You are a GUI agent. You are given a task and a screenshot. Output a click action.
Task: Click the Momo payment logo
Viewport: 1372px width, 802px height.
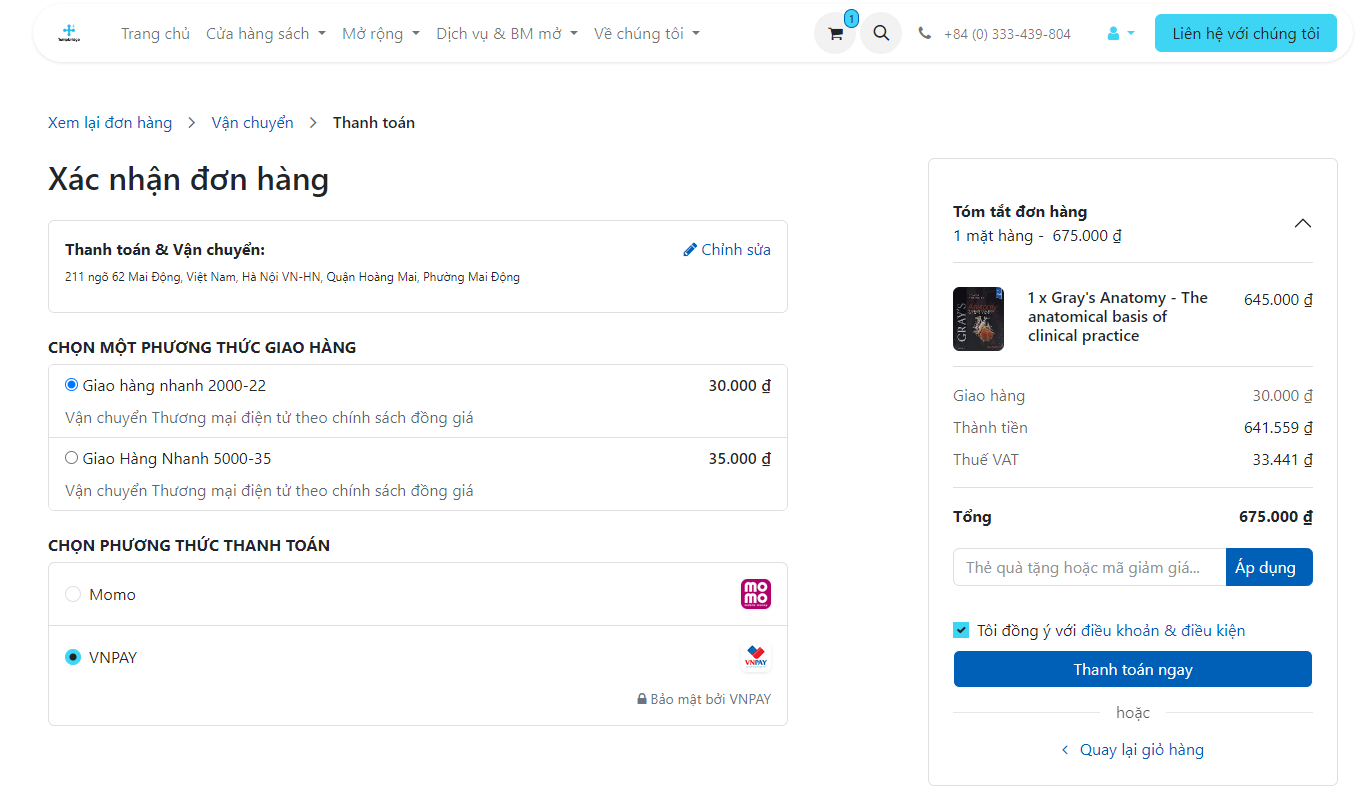point(755,594)
